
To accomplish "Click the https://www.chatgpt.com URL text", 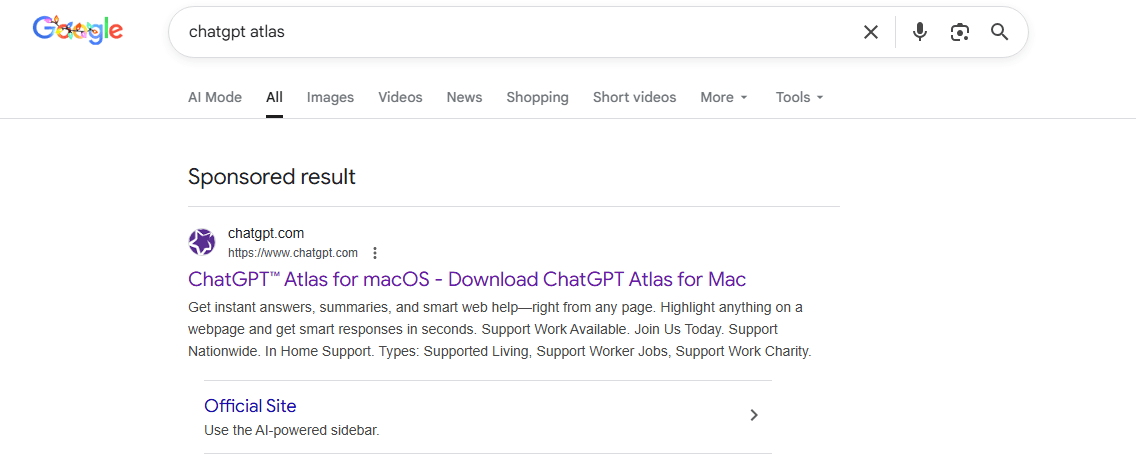I will (x=292, y=253).
